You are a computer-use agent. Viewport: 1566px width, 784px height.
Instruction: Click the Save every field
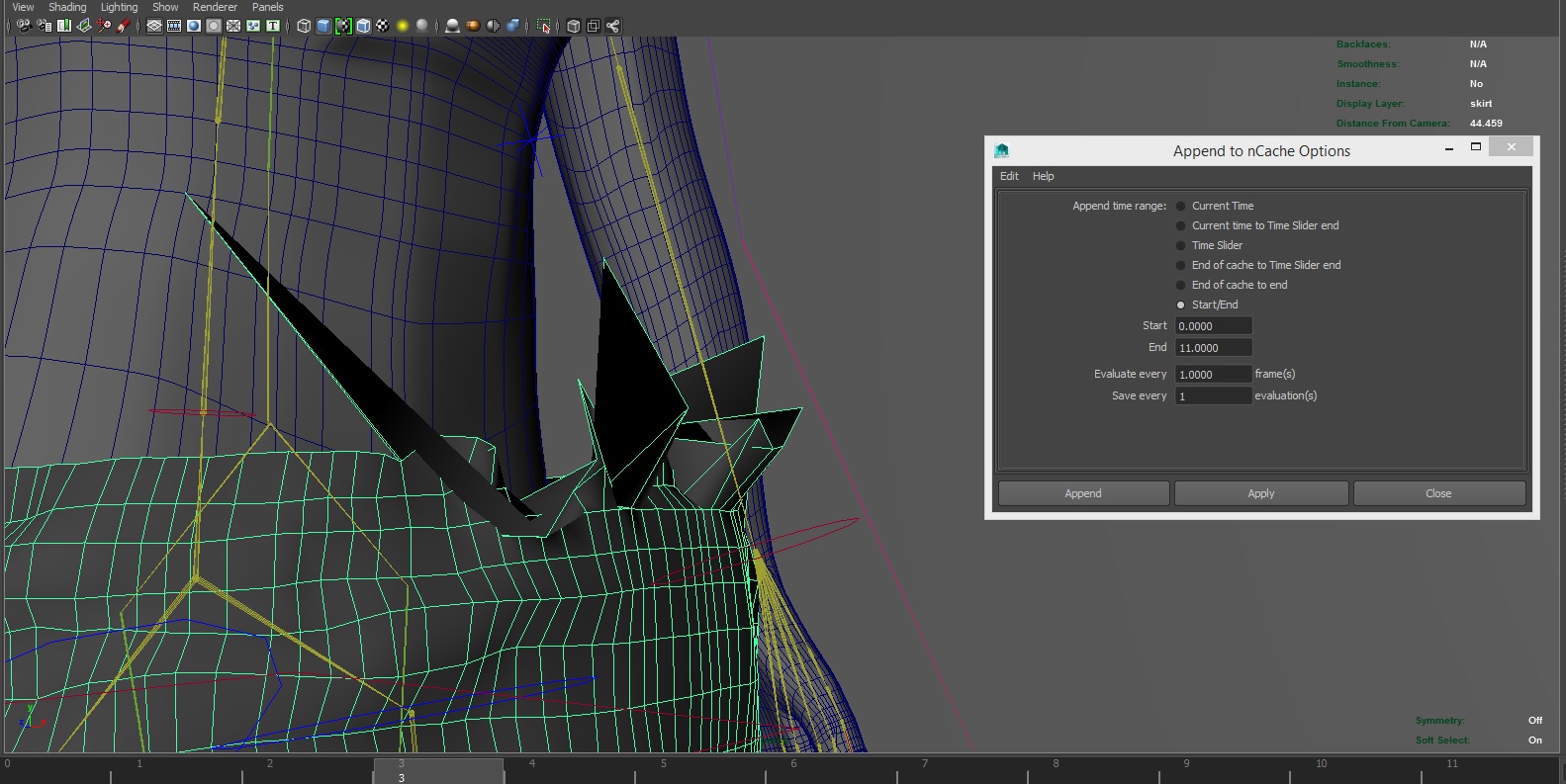coord(1214,396)
